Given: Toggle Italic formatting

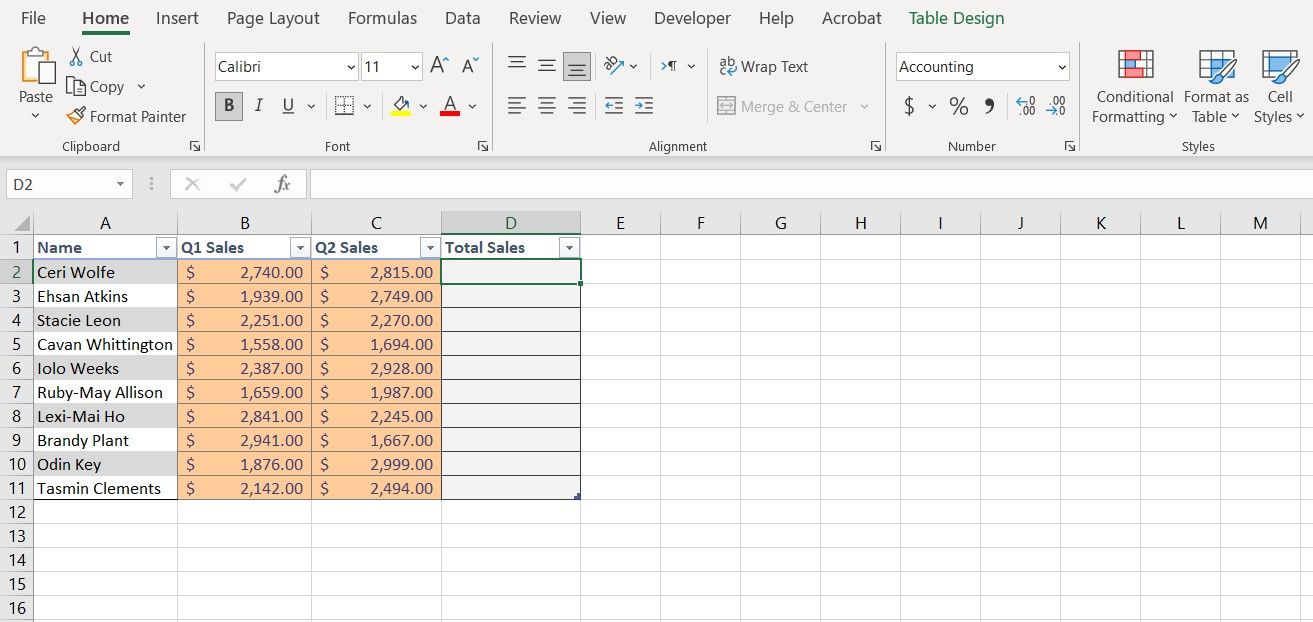Looking at the screenshot, I should click(x=259, y=106).
